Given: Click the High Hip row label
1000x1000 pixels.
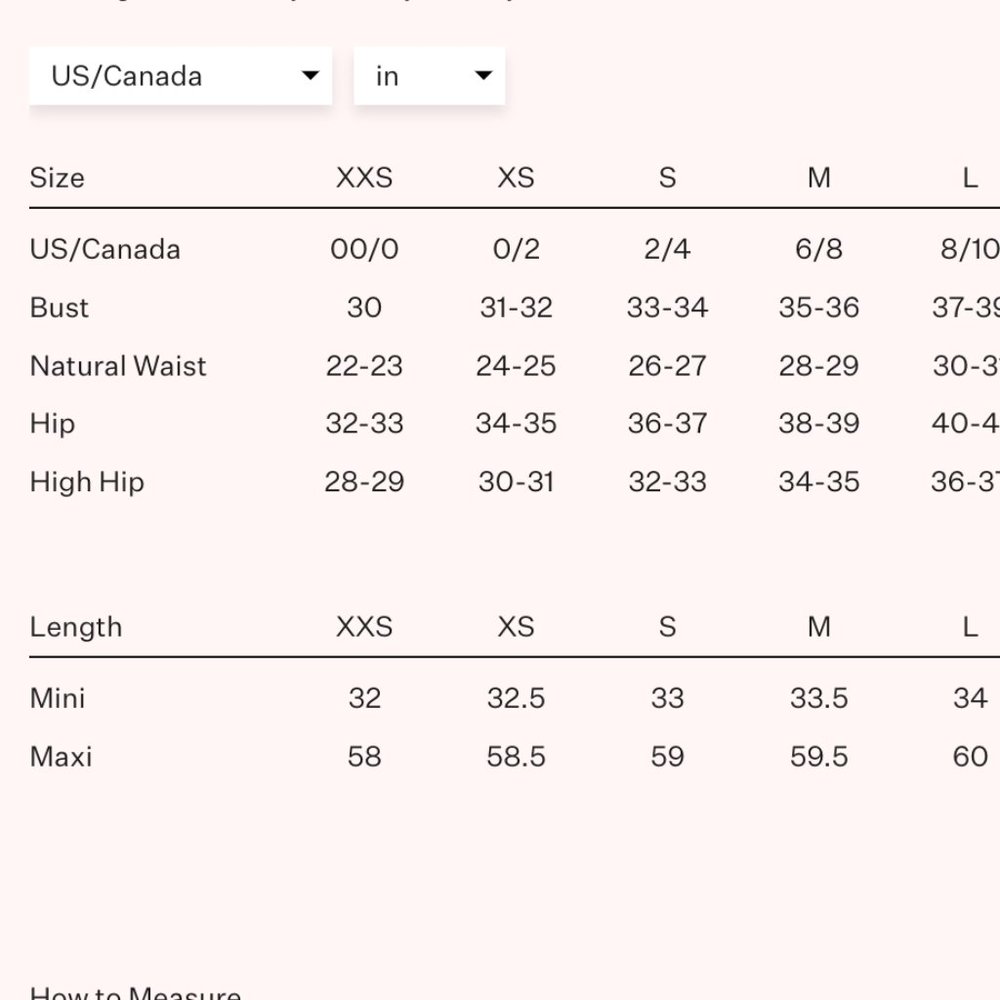Looking at the screenshot, I should tap(87, 483).
